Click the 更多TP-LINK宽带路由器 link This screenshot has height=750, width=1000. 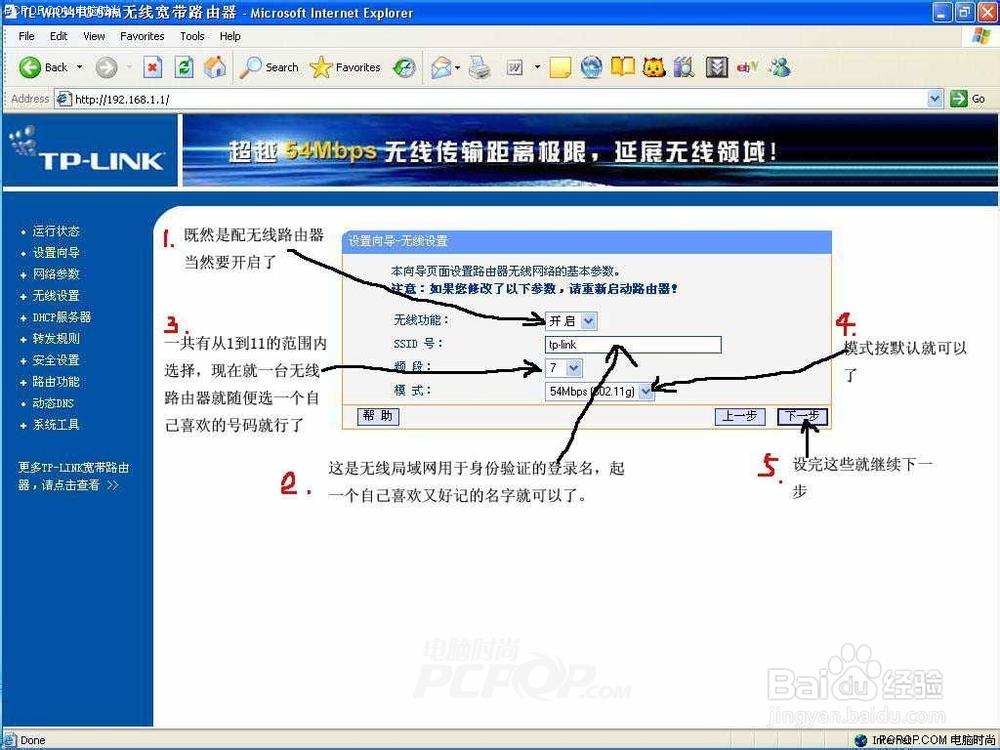pyautogui.click(x=73, y=476)
